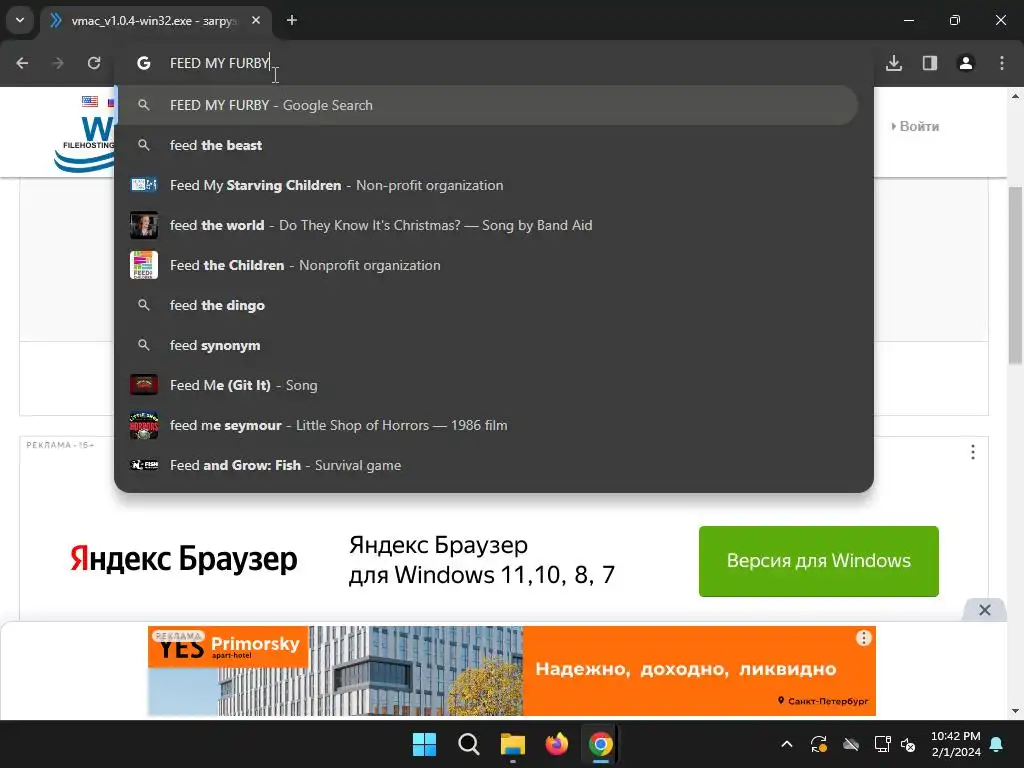This screenshot has width=1024, height=768.
Task: Open Windows taskbar search
Action: 468,744
